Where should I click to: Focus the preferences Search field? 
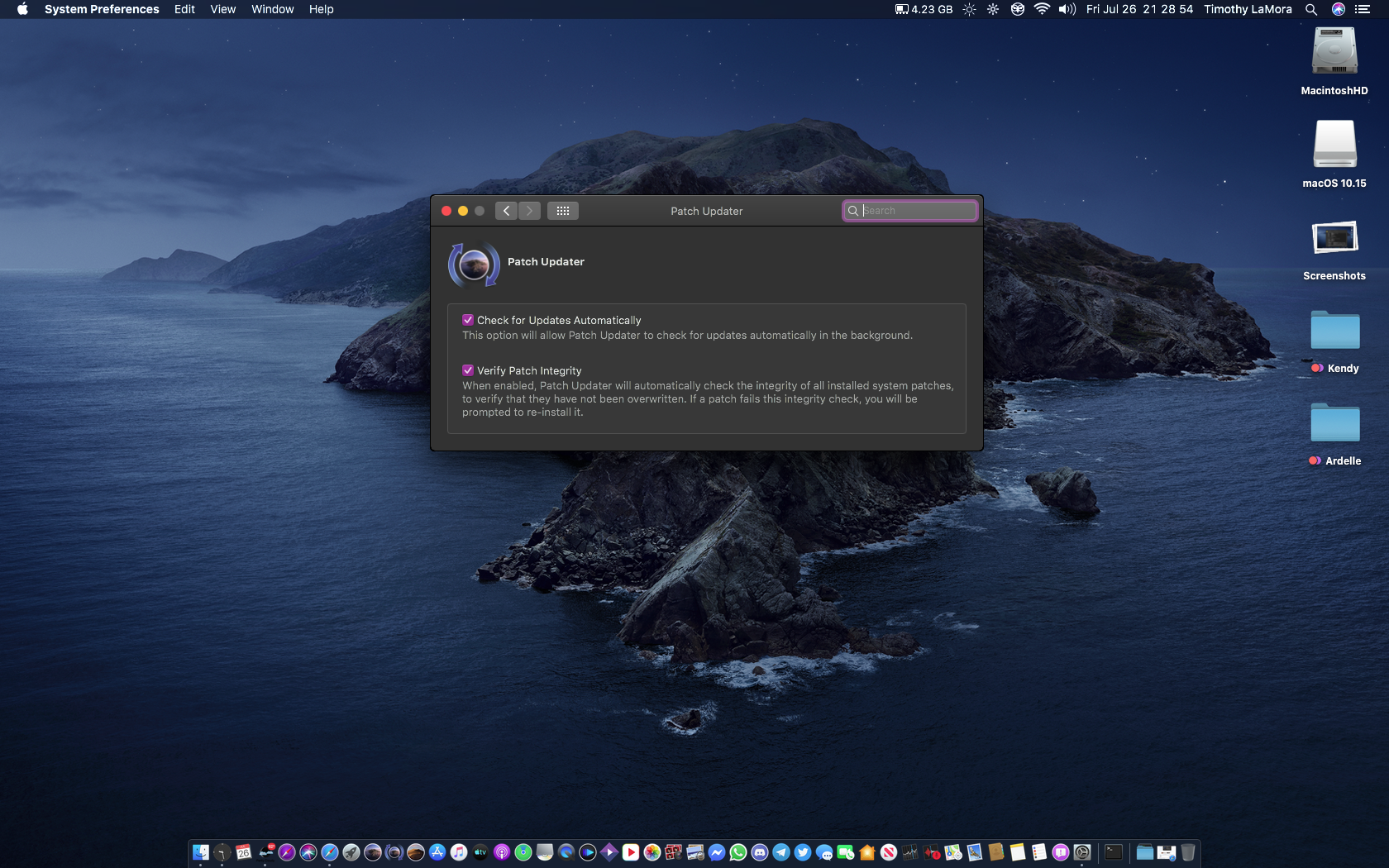point(910,211)
